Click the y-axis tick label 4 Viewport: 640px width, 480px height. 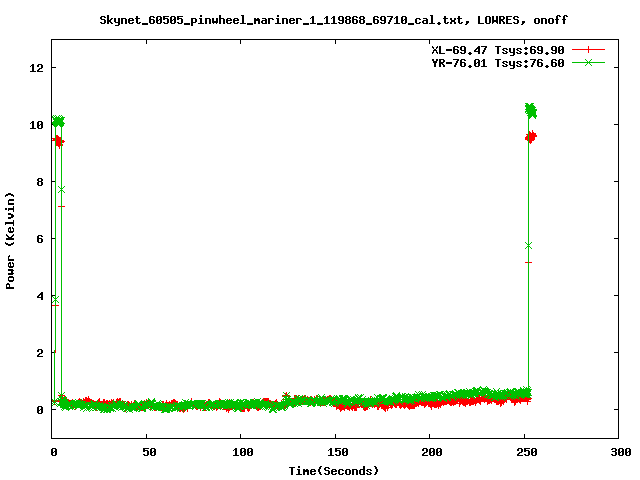[40, 296]
